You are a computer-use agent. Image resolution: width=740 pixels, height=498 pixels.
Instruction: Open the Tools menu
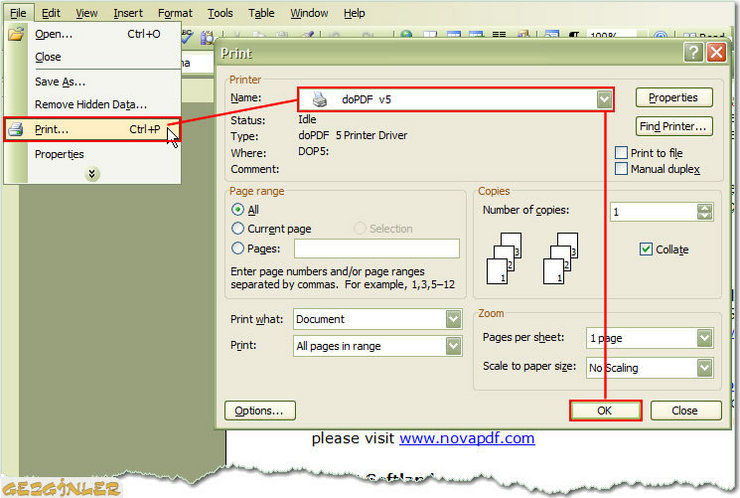(x=220, y=13)
